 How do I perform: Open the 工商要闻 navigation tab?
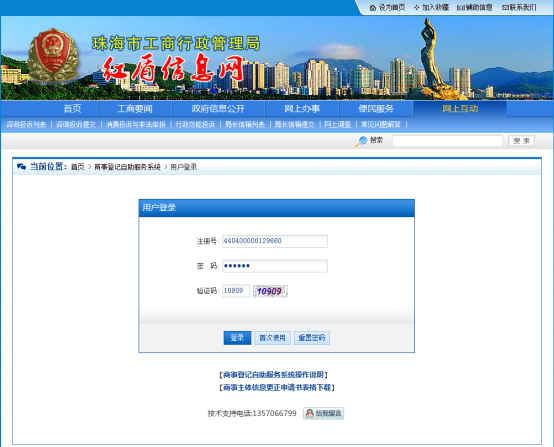[x=135, y=108]
